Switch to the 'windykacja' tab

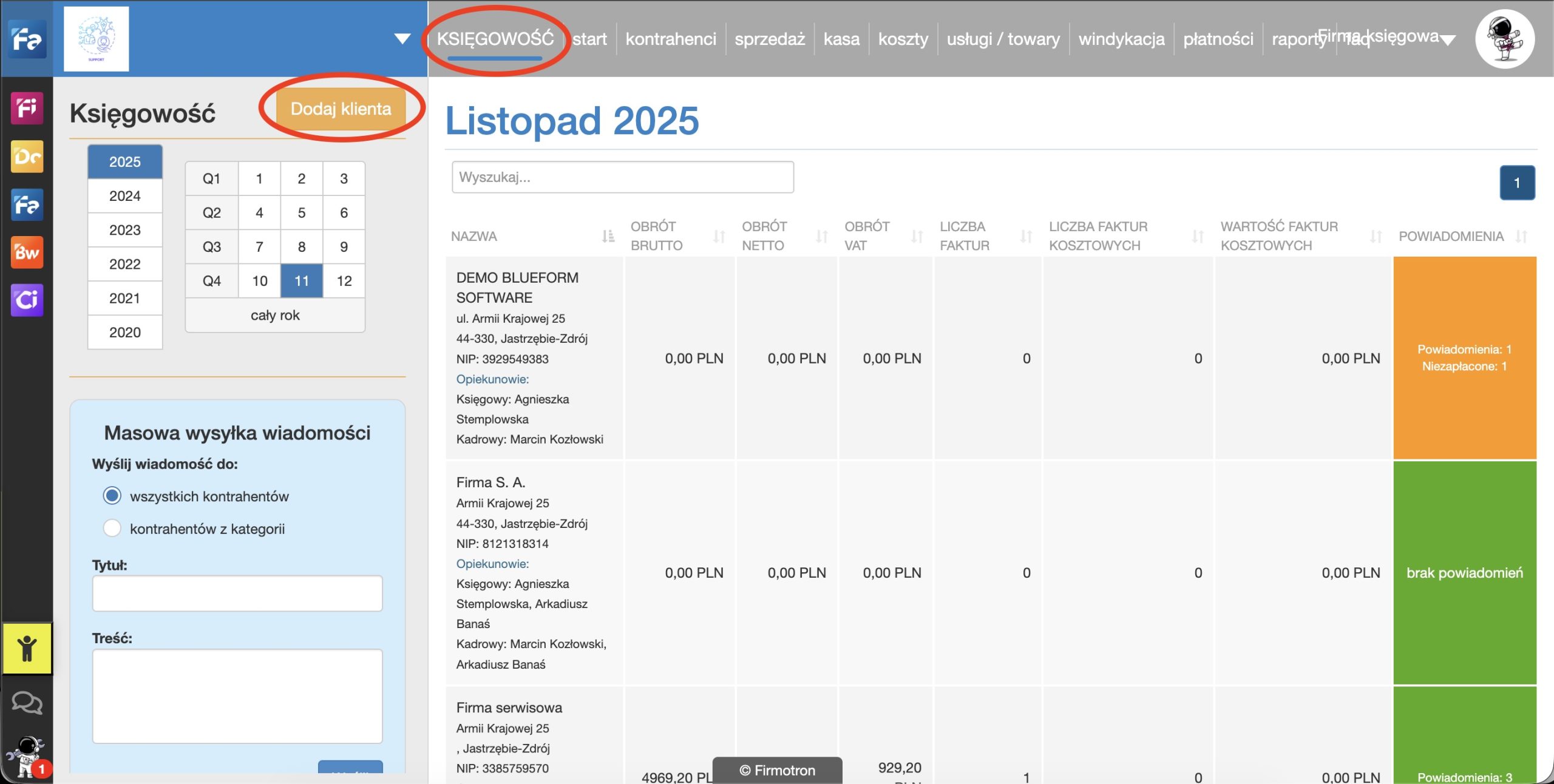1121,39
